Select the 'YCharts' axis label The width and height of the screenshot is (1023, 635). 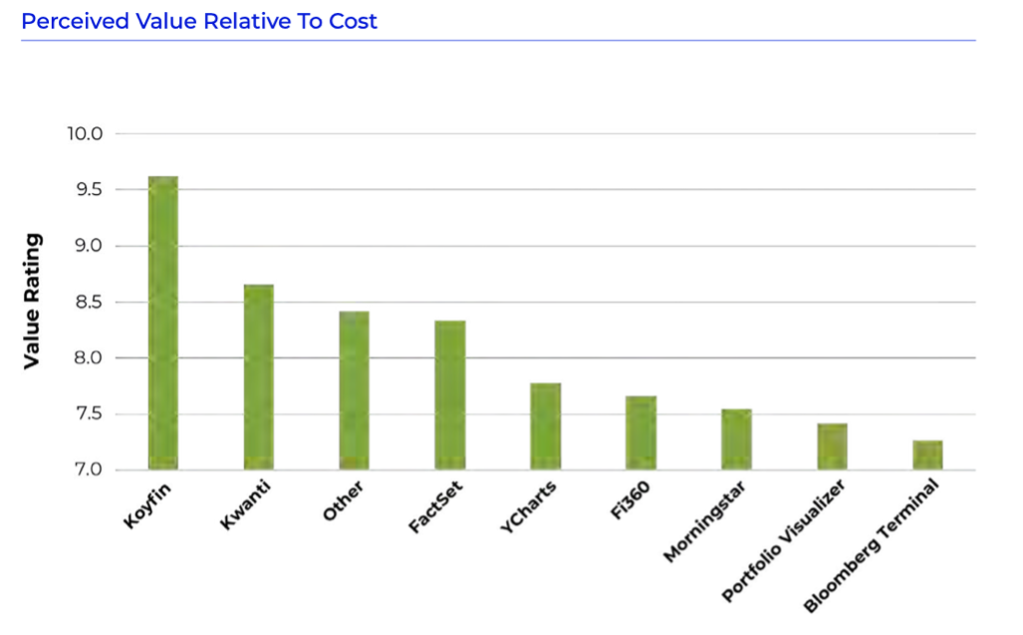(x=528, y=507)
